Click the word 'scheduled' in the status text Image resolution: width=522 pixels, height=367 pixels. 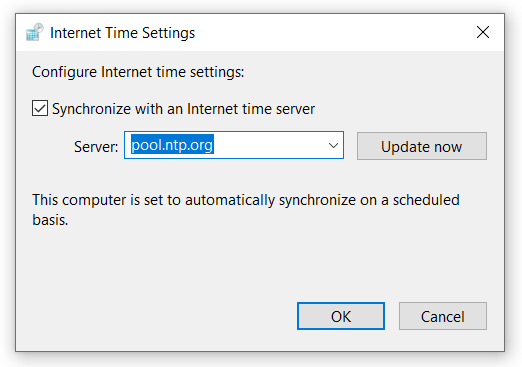(426, 200)
